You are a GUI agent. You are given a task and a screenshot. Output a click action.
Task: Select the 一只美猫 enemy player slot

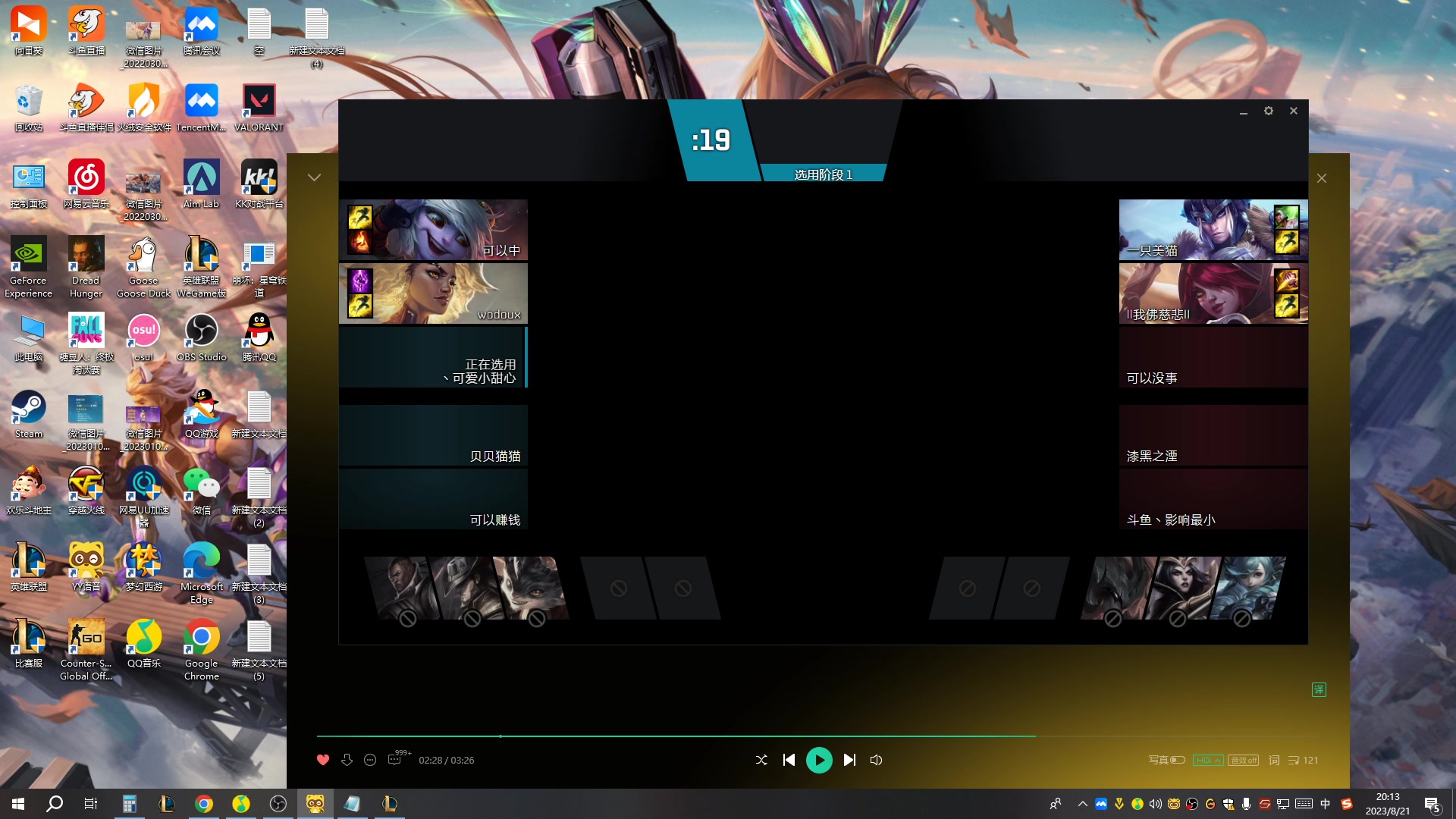coord(1213,230)
